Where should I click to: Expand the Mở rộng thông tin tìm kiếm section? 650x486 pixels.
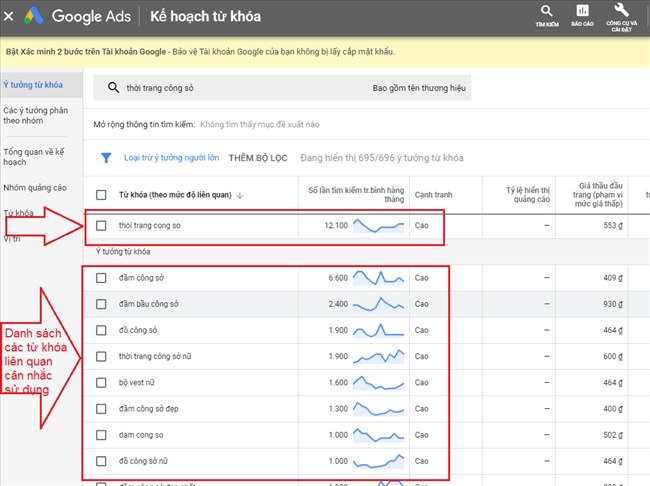click(x=144, y=125)
